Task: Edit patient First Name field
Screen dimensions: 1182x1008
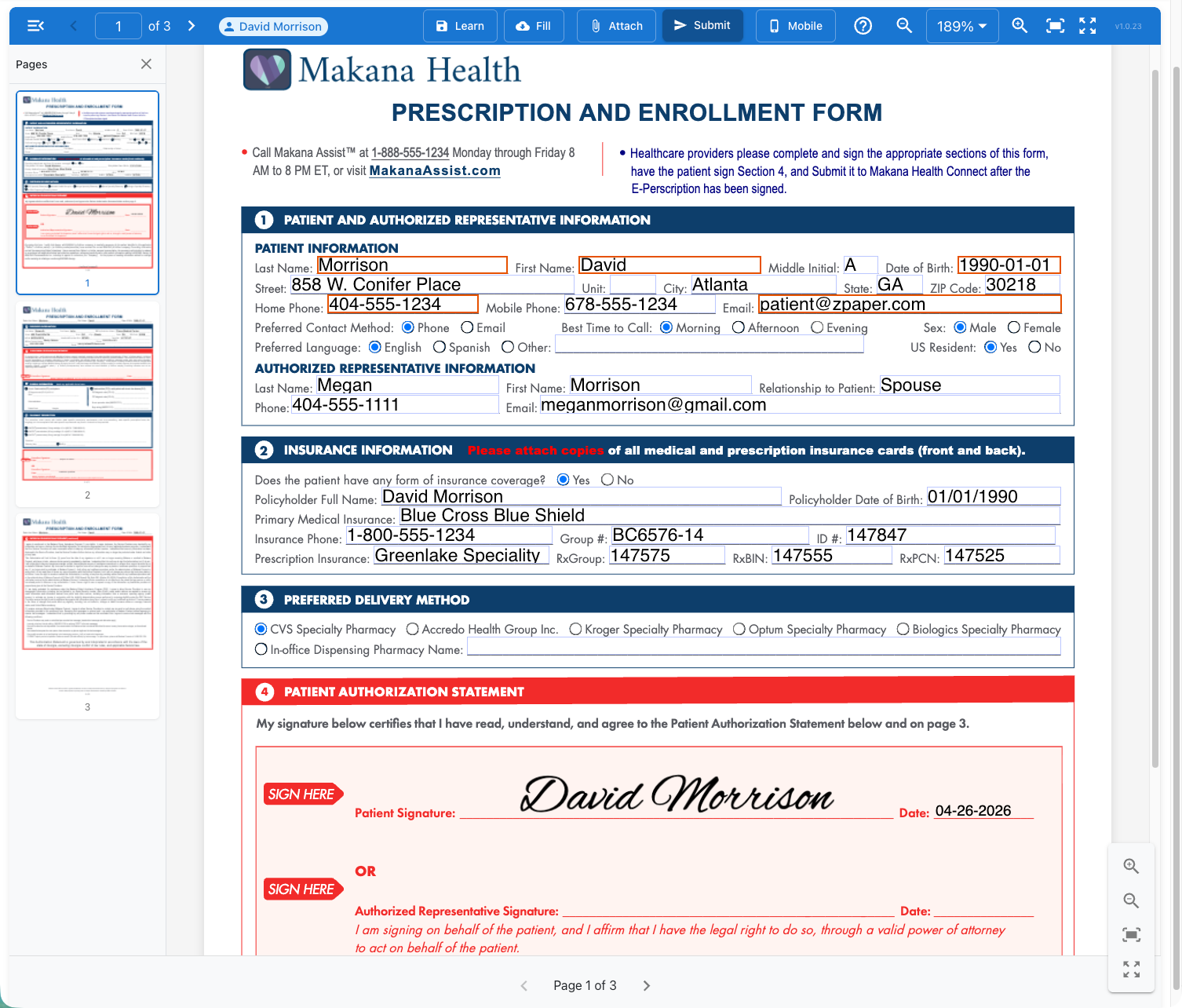Action: [x=669, y=265]
